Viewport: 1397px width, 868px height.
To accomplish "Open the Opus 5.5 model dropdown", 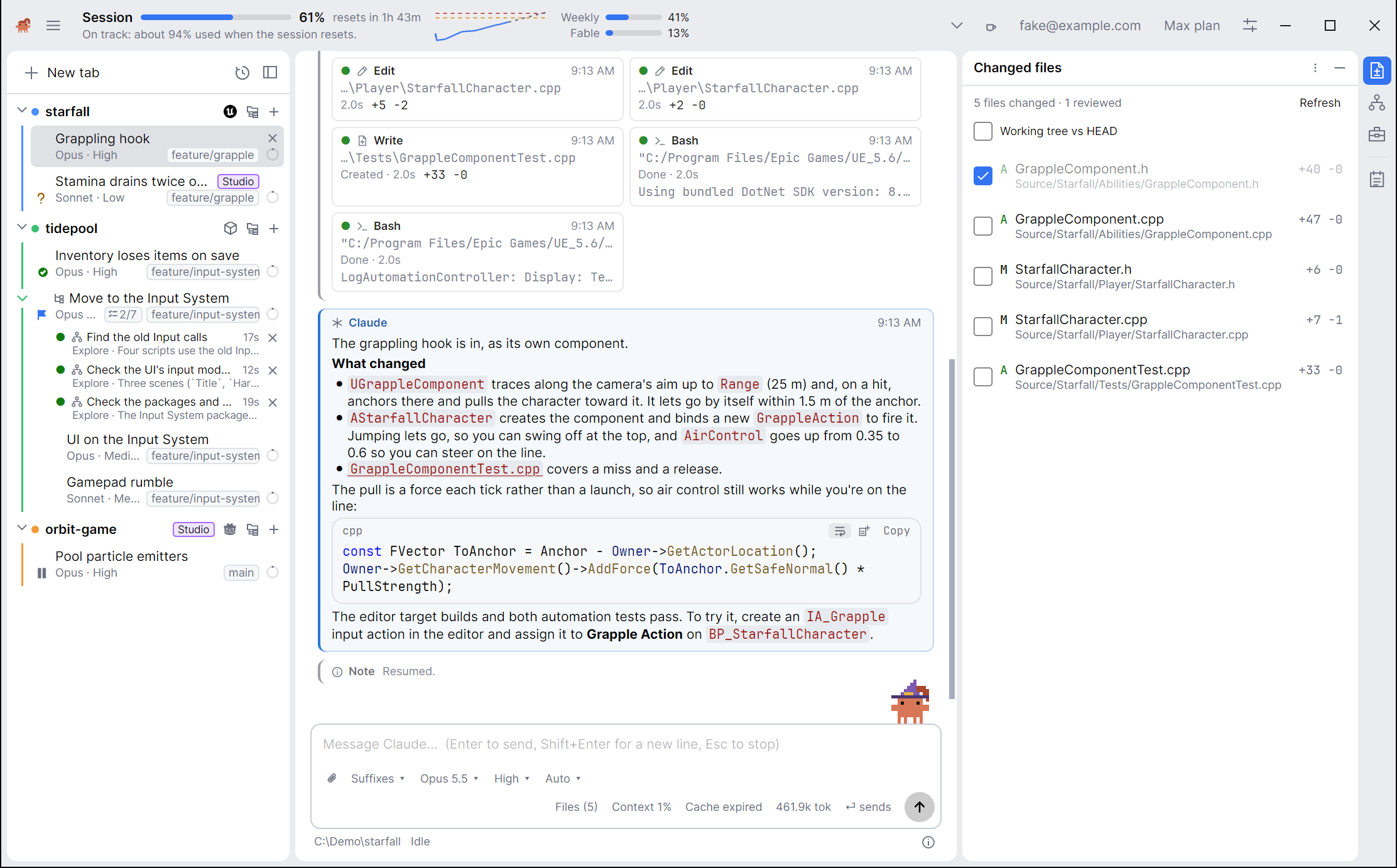I will (449, 778).
